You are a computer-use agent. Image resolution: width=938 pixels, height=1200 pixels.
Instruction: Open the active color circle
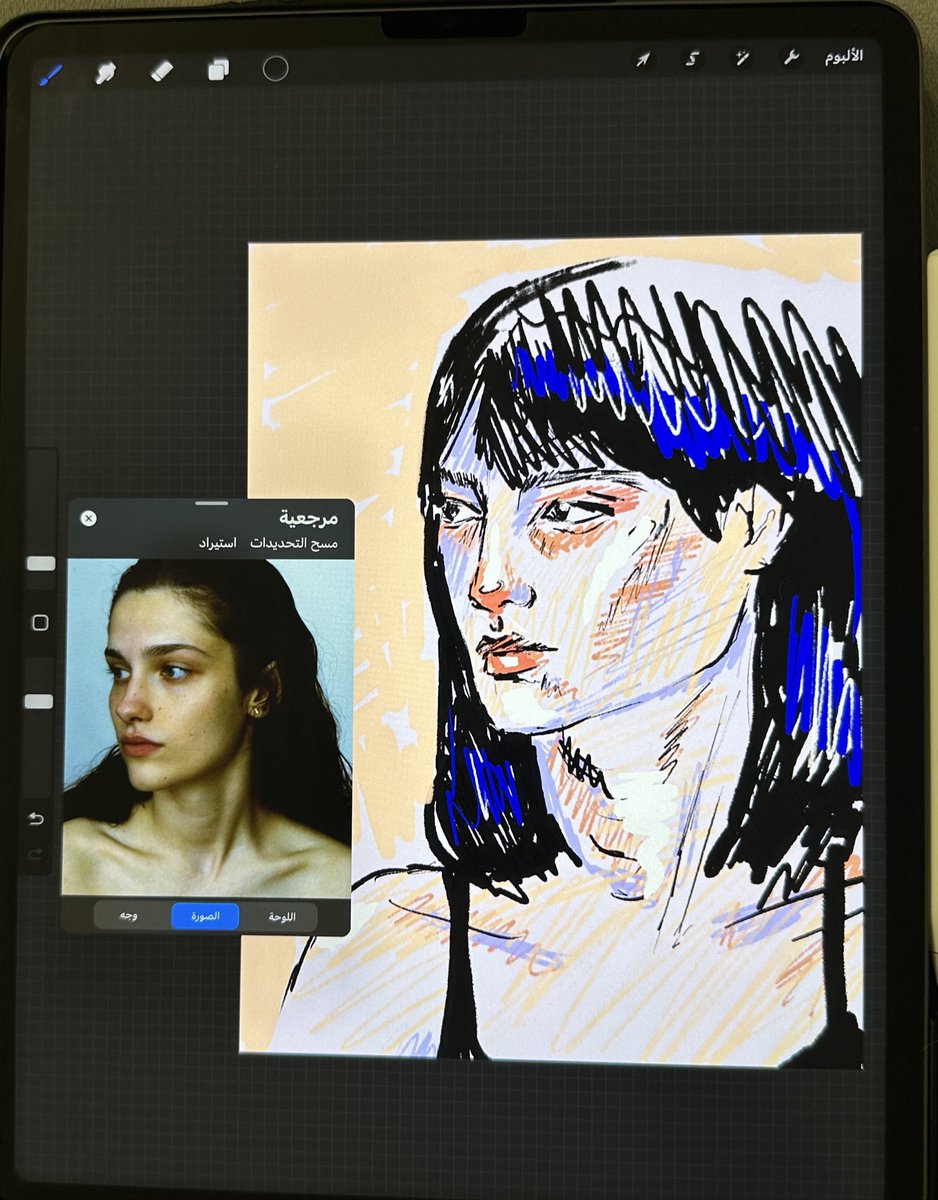275,68
